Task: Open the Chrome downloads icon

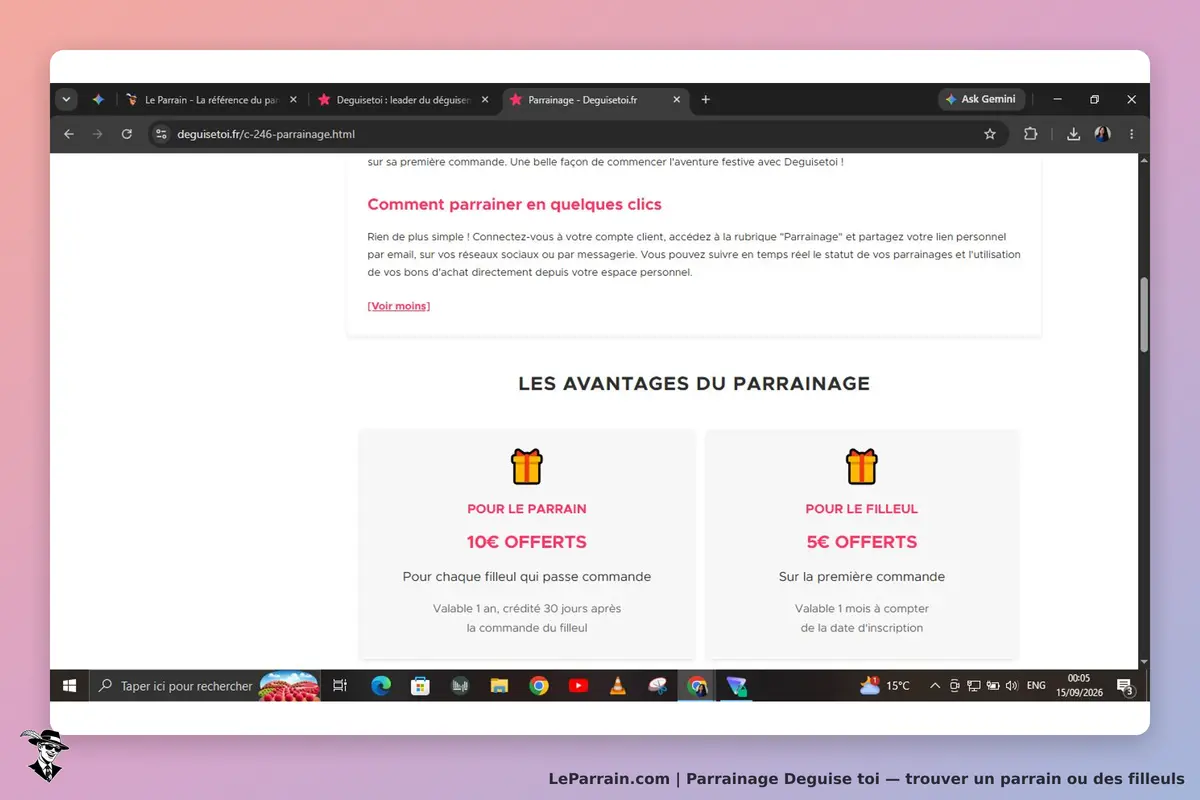Action: 1073,134
